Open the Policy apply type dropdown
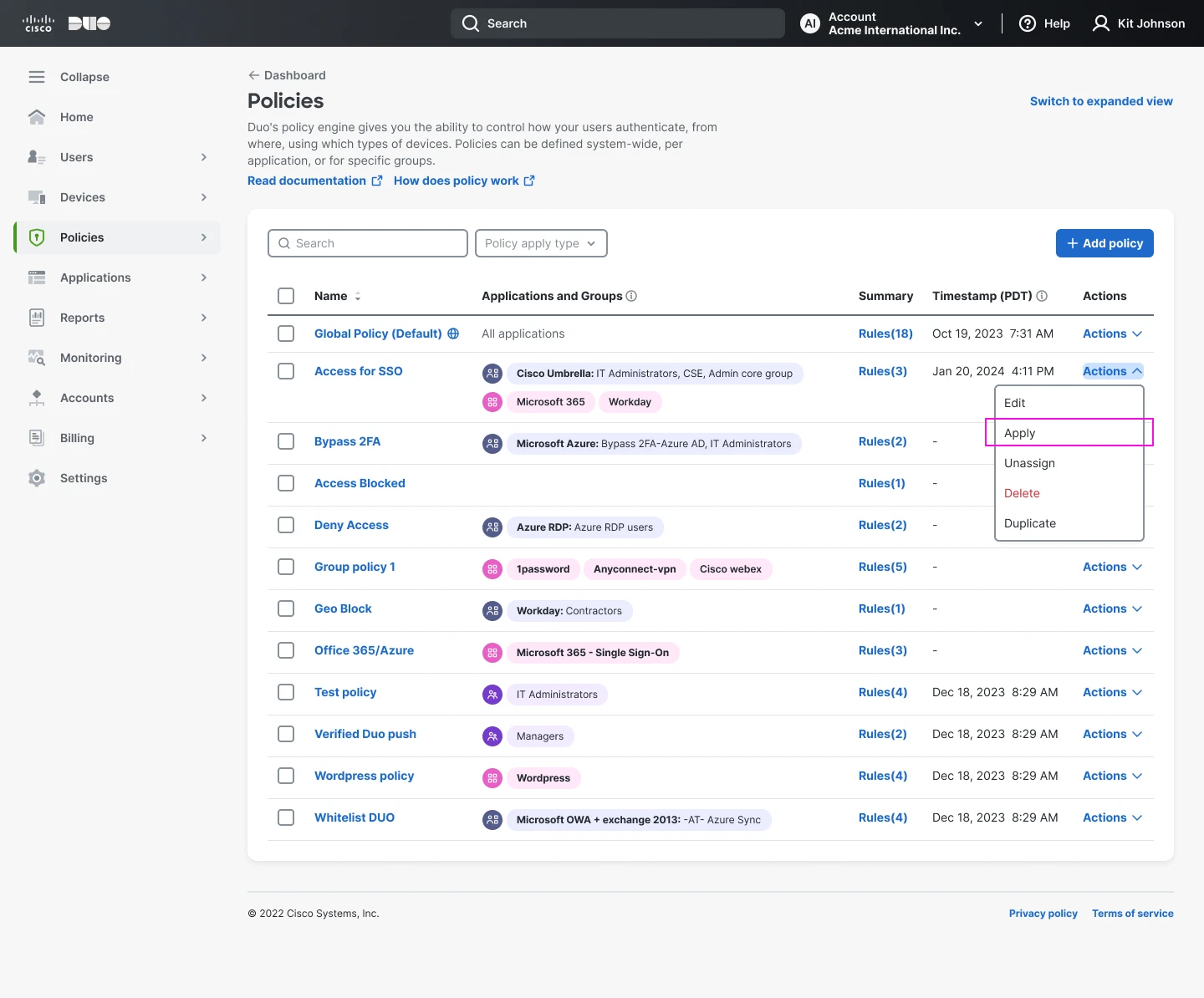This screenshot has height=998, width=1204. [x=541, y=243]
